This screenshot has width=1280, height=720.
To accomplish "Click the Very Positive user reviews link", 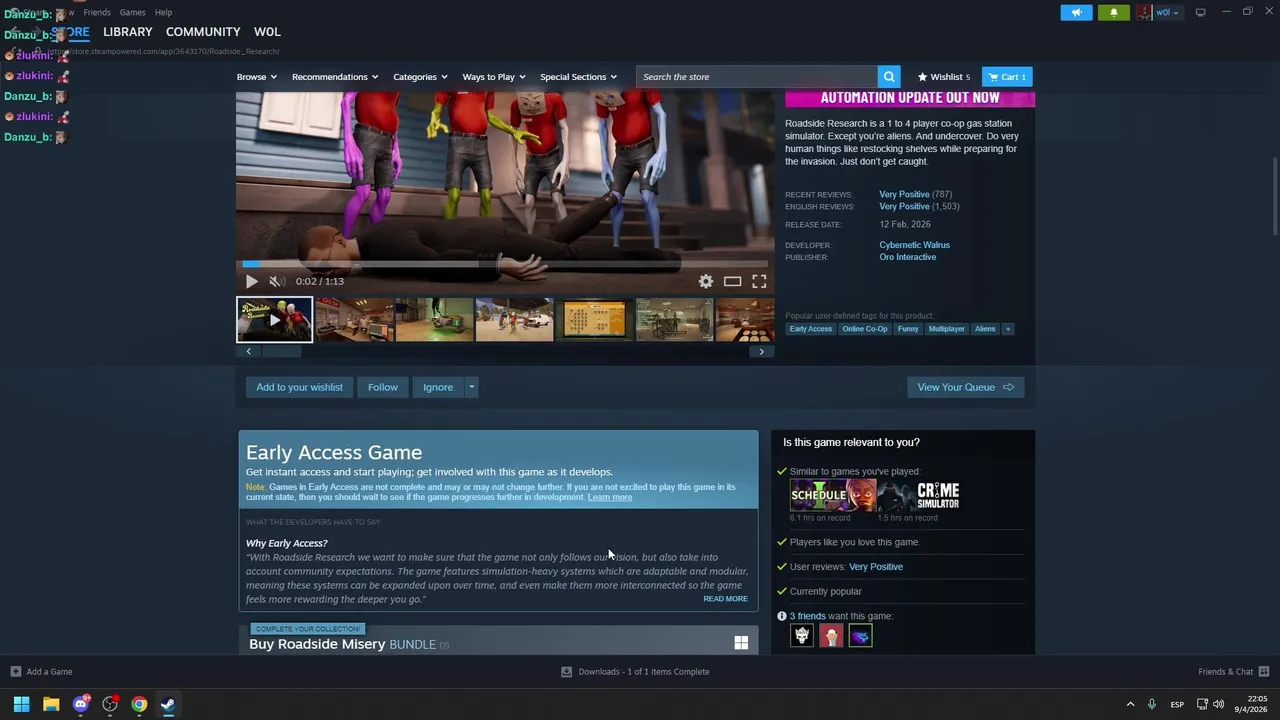I will tap(875, 567).
